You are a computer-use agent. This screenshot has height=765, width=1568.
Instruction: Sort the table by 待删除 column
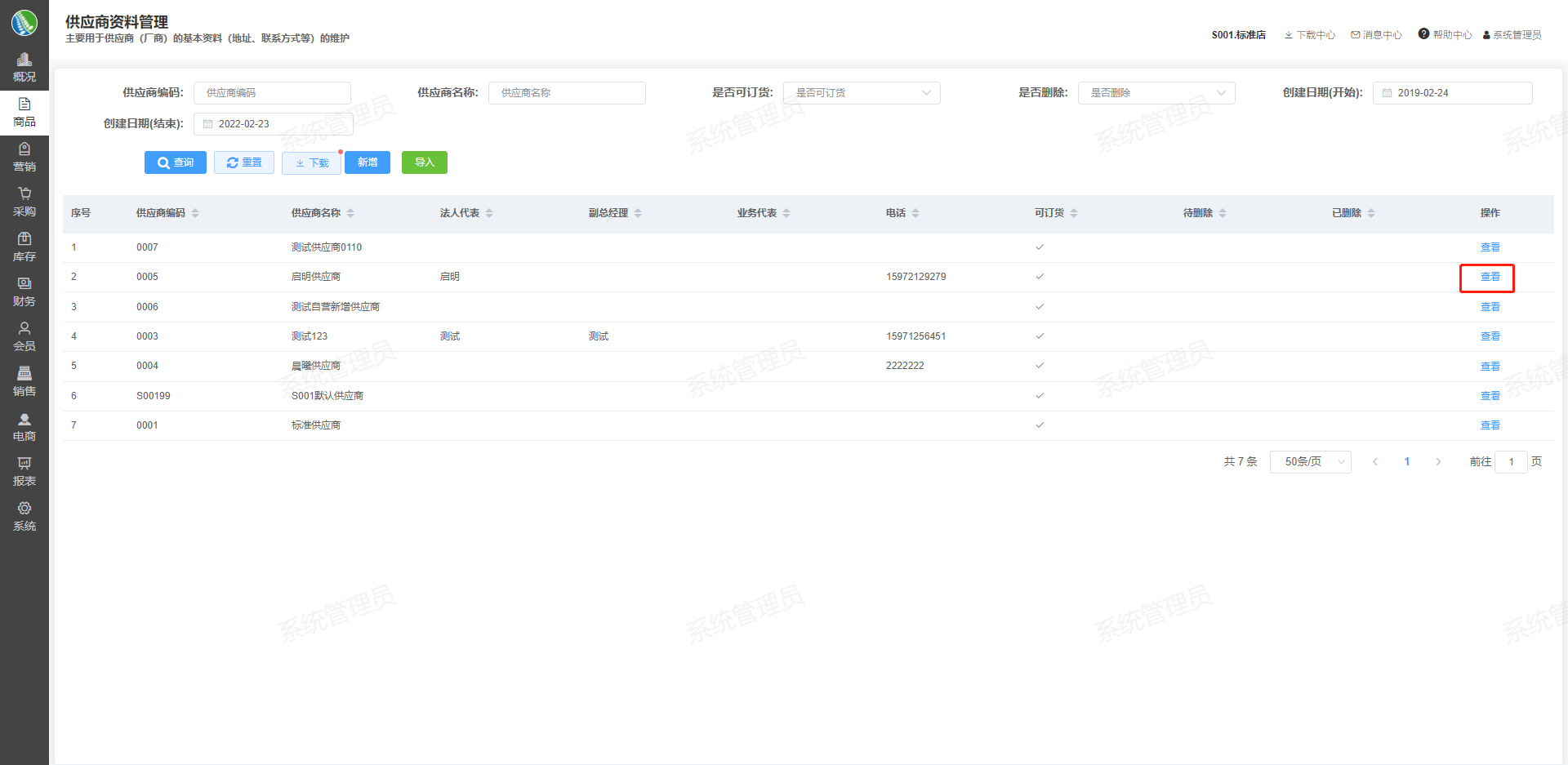[x=1223, y=213]
